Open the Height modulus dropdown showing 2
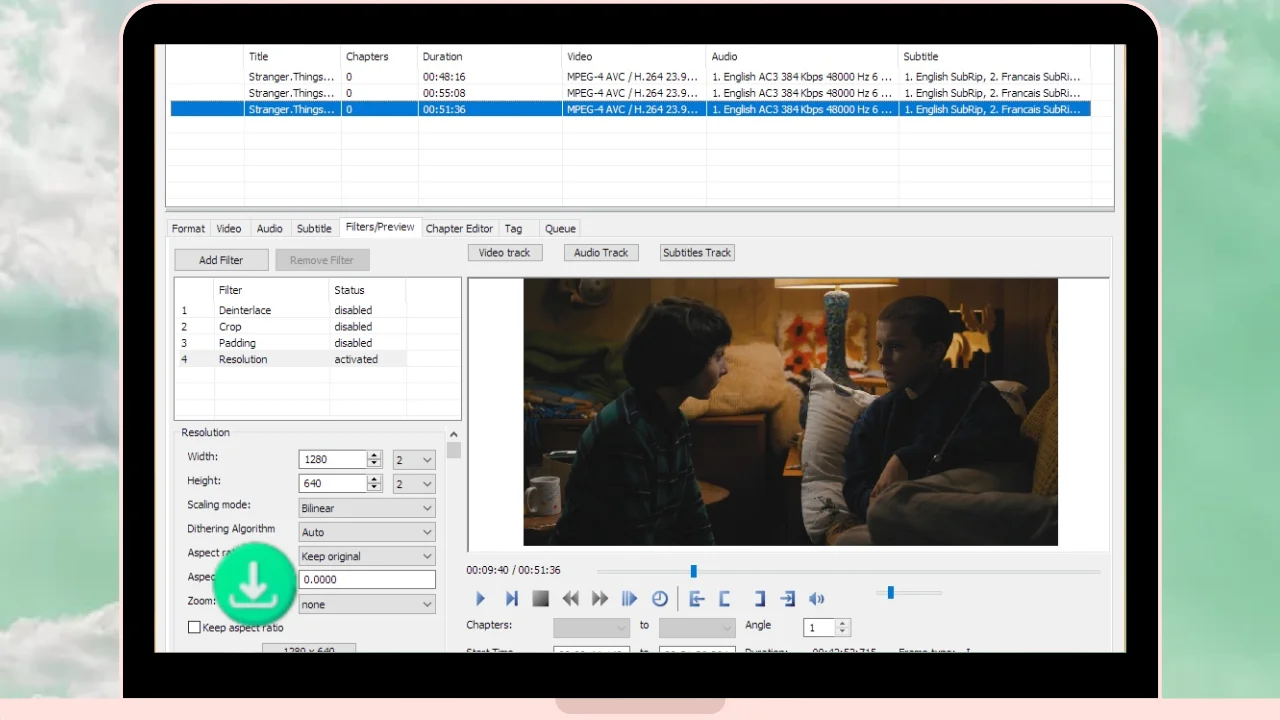The width and height of the screenshot is (1280, 720). click(x=414, y=483)
